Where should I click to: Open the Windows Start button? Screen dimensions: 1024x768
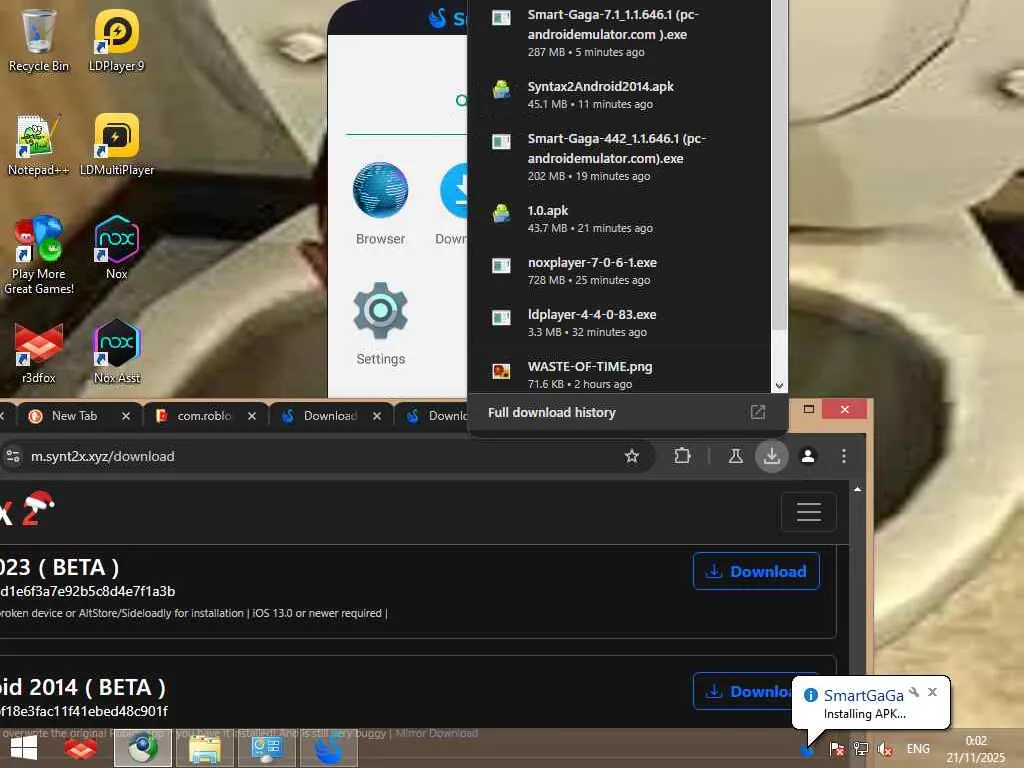[x=24, y=748]
